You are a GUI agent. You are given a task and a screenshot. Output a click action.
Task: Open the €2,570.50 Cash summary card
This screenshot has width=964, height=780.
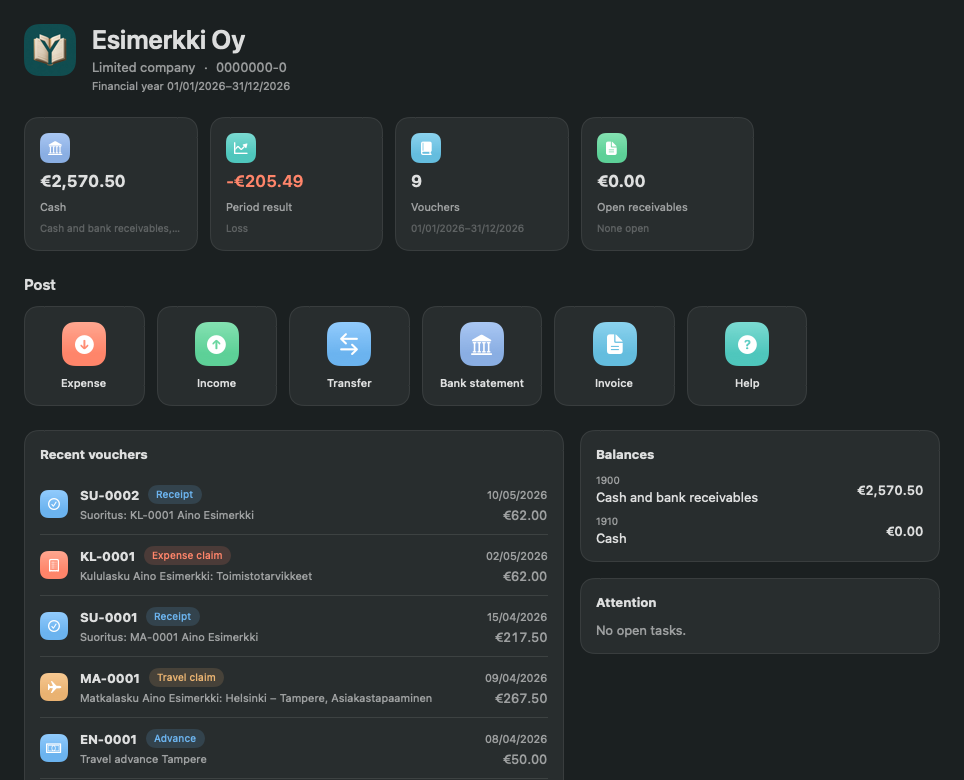pos(111,184)
